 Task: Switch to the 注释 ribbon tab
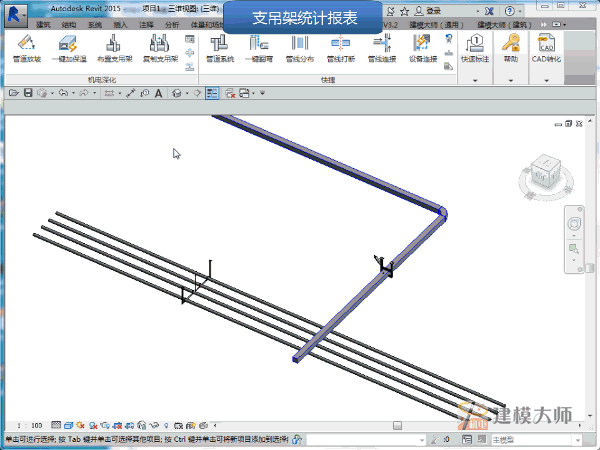(x=146, y=25)
